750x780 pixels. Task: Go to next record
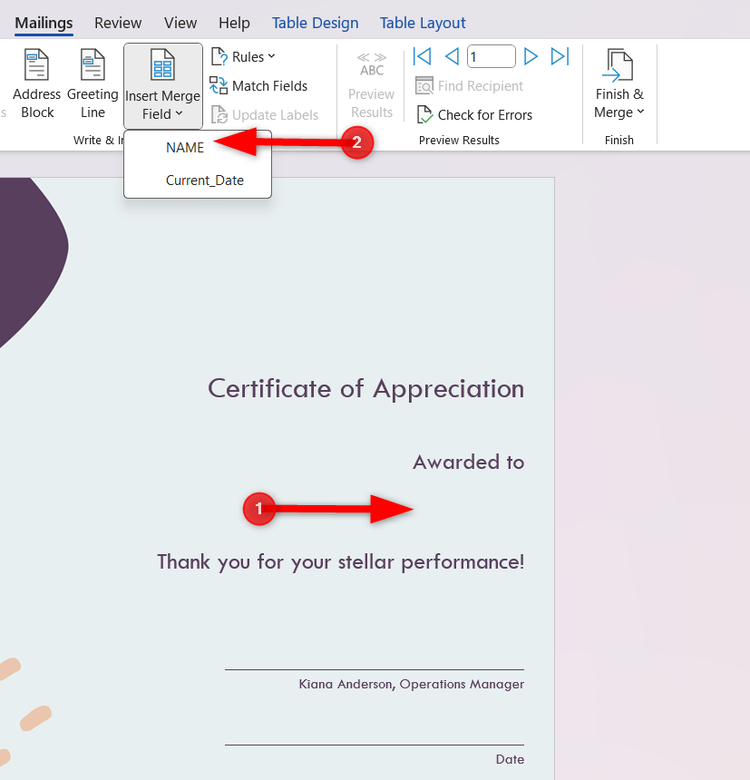531,56
